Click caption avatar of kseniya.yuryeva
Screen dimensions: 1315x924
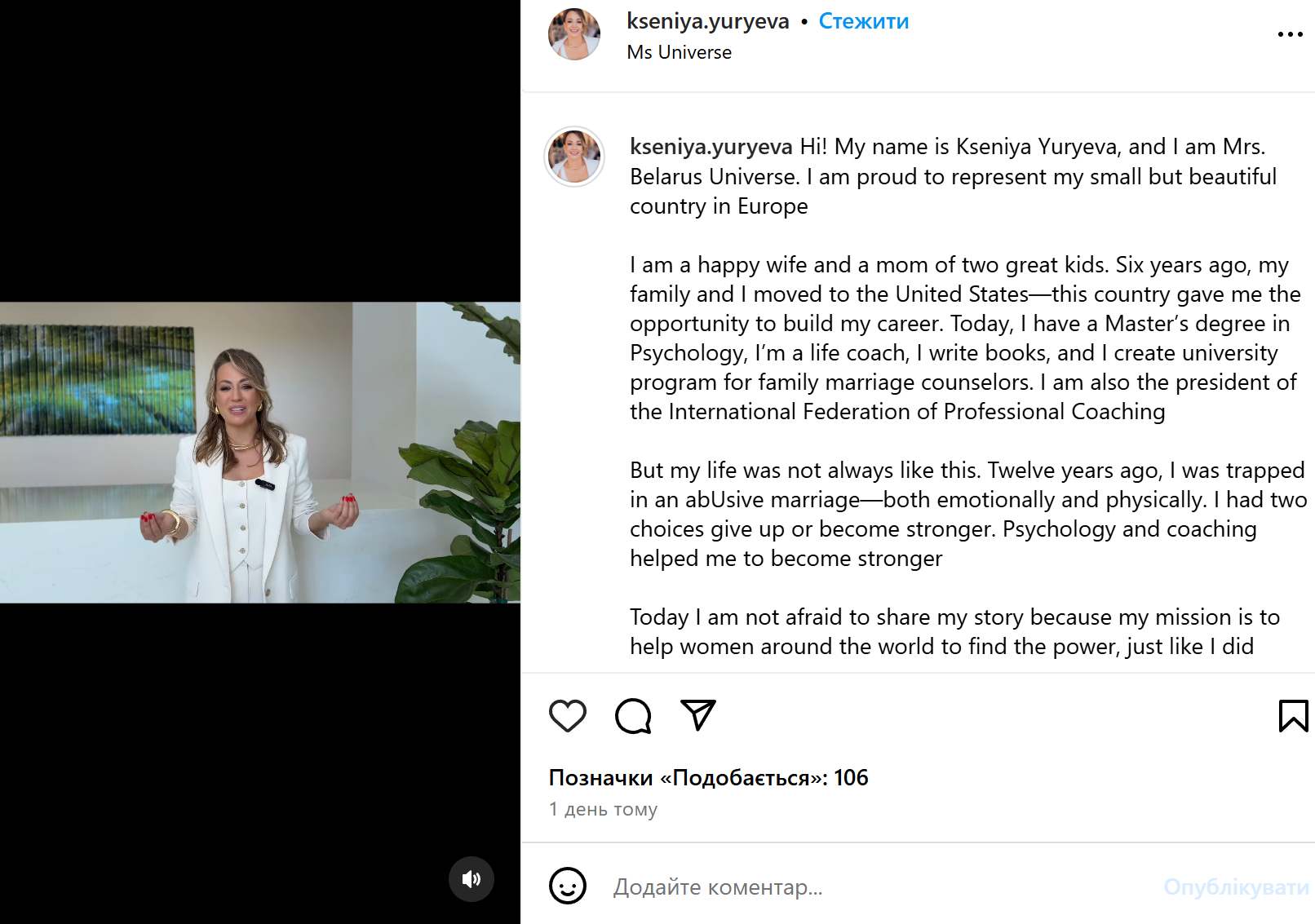point(574,157)
